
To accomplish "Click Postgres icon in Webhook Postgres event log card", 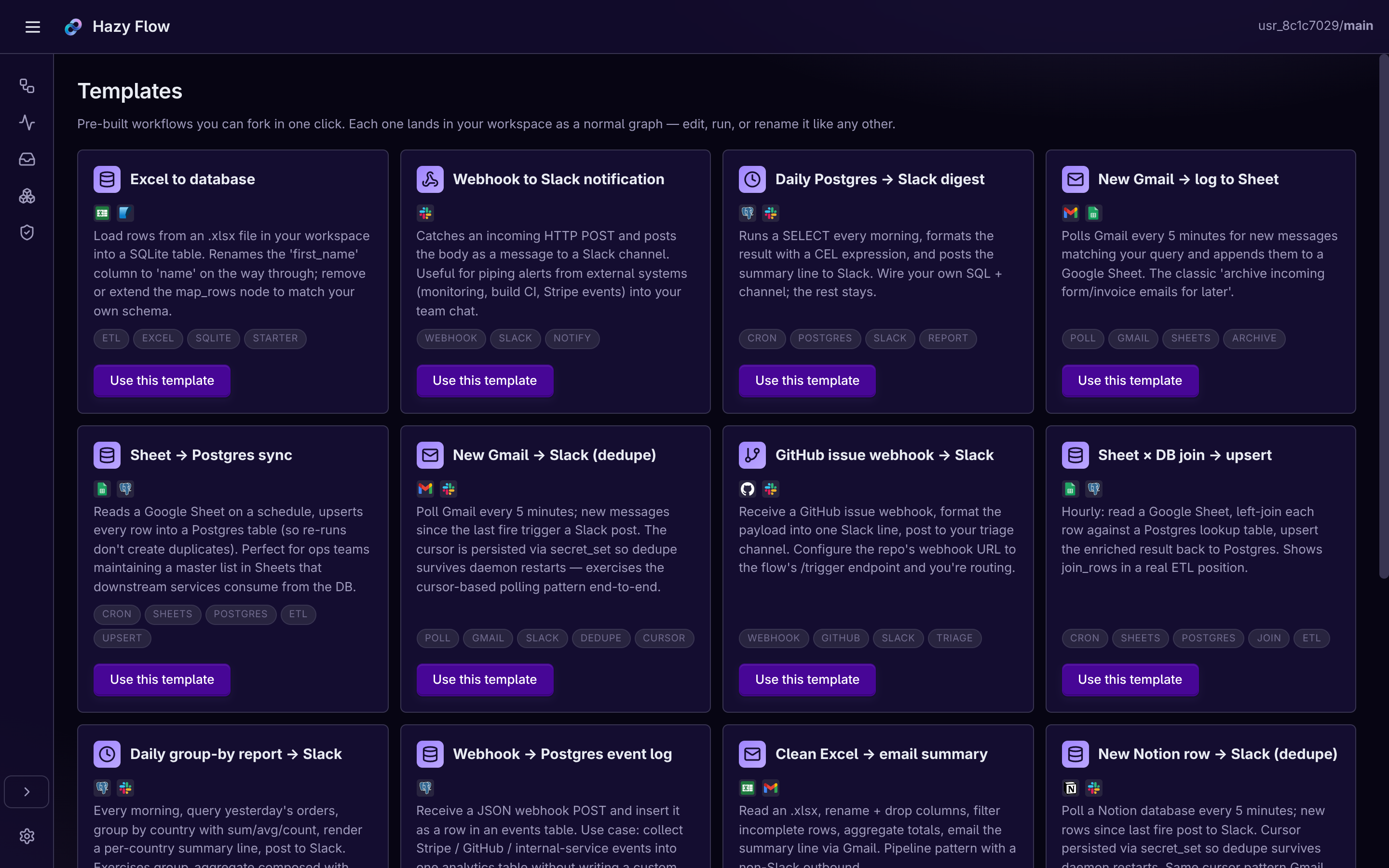I will tap(425, 788).
